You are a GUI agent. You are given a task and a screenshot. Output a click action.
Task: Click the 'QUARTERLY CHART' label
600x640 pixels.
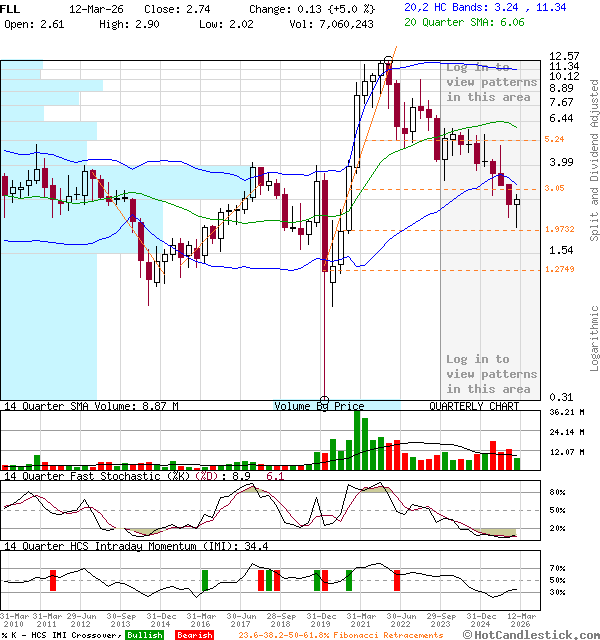(474, 407)
